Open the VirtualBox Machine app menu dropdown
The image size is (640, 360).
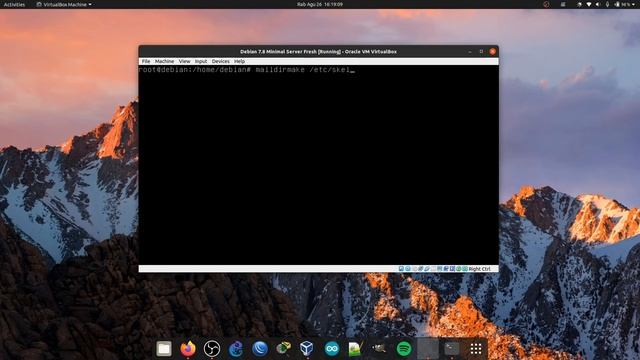[64, 4]
